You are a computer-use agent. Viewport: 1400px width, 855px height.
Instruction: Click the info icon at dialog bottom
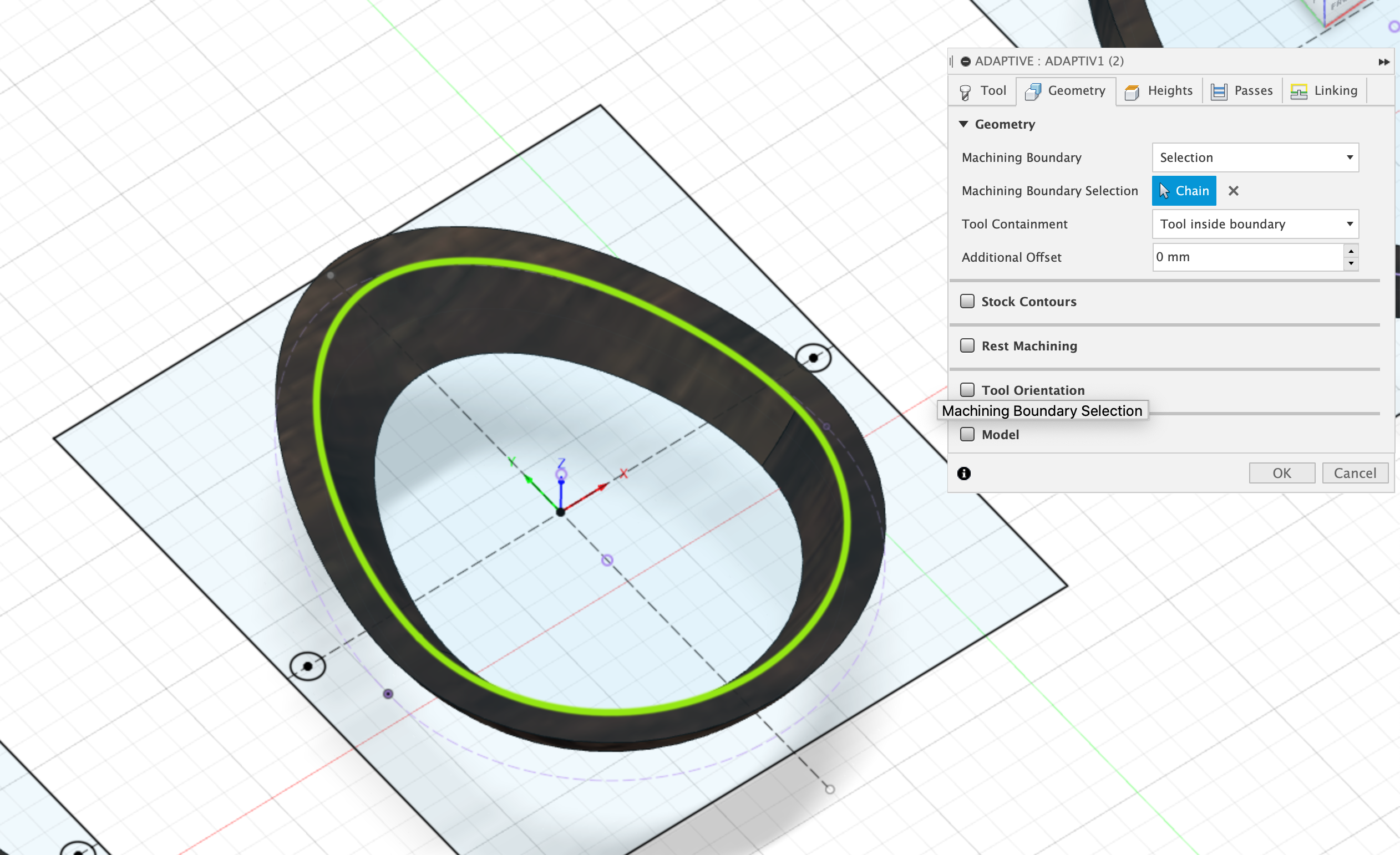click(963, 473)
